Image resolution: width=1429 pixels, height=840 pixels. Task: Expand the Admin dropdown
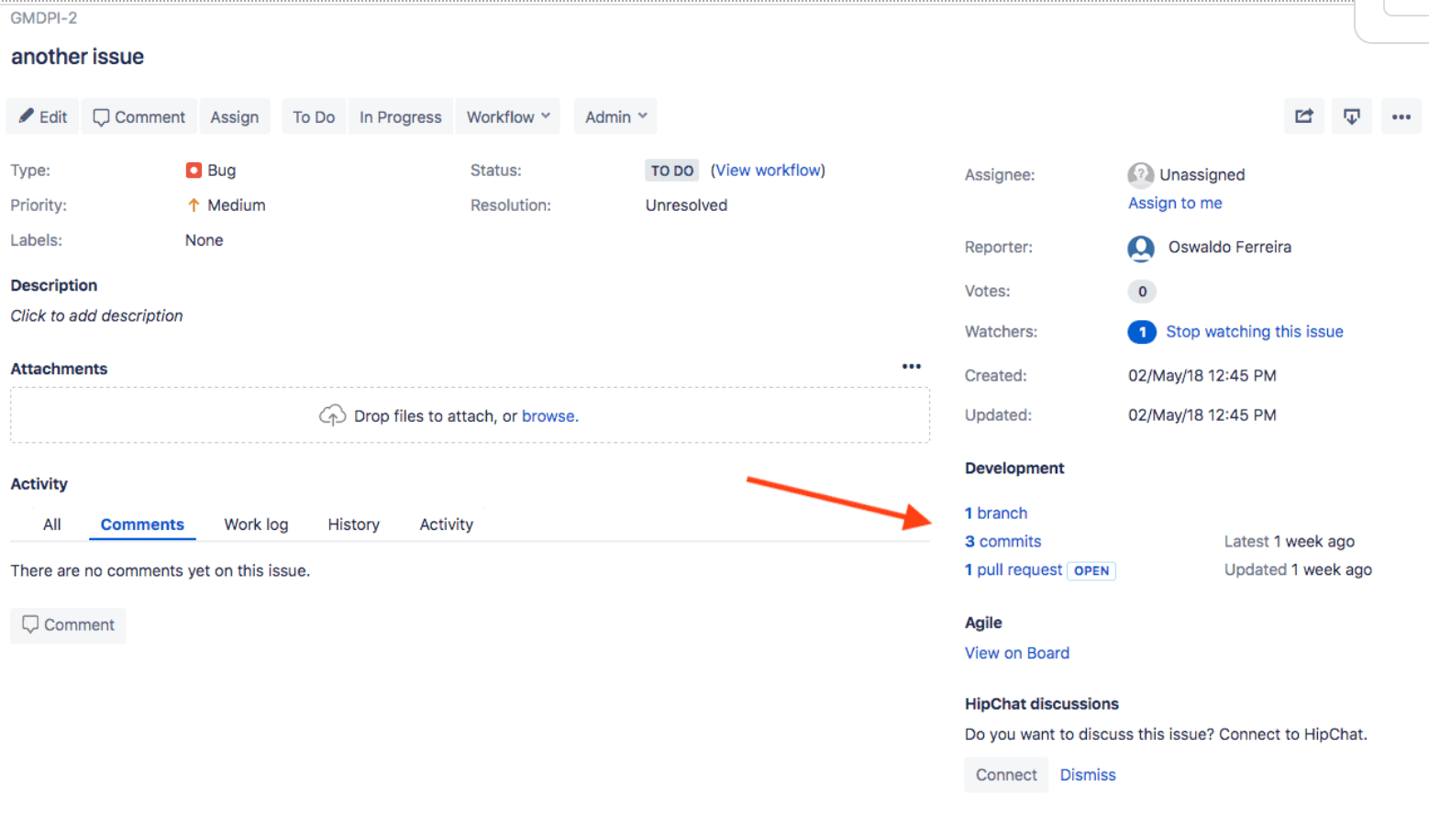[x=615, y=116]
